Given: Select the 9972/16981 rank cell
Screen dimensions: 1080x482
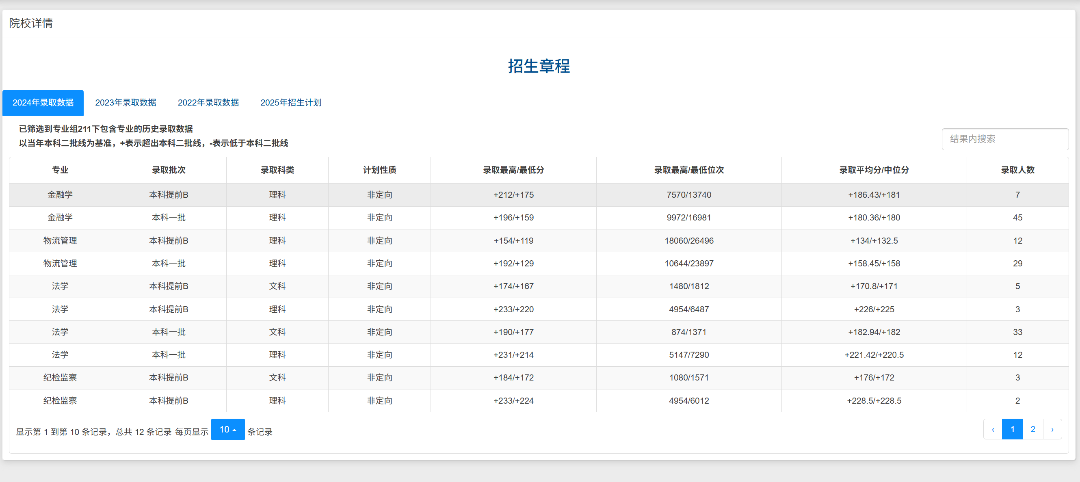Looking at the screenshot, I should tap(689, 218).
